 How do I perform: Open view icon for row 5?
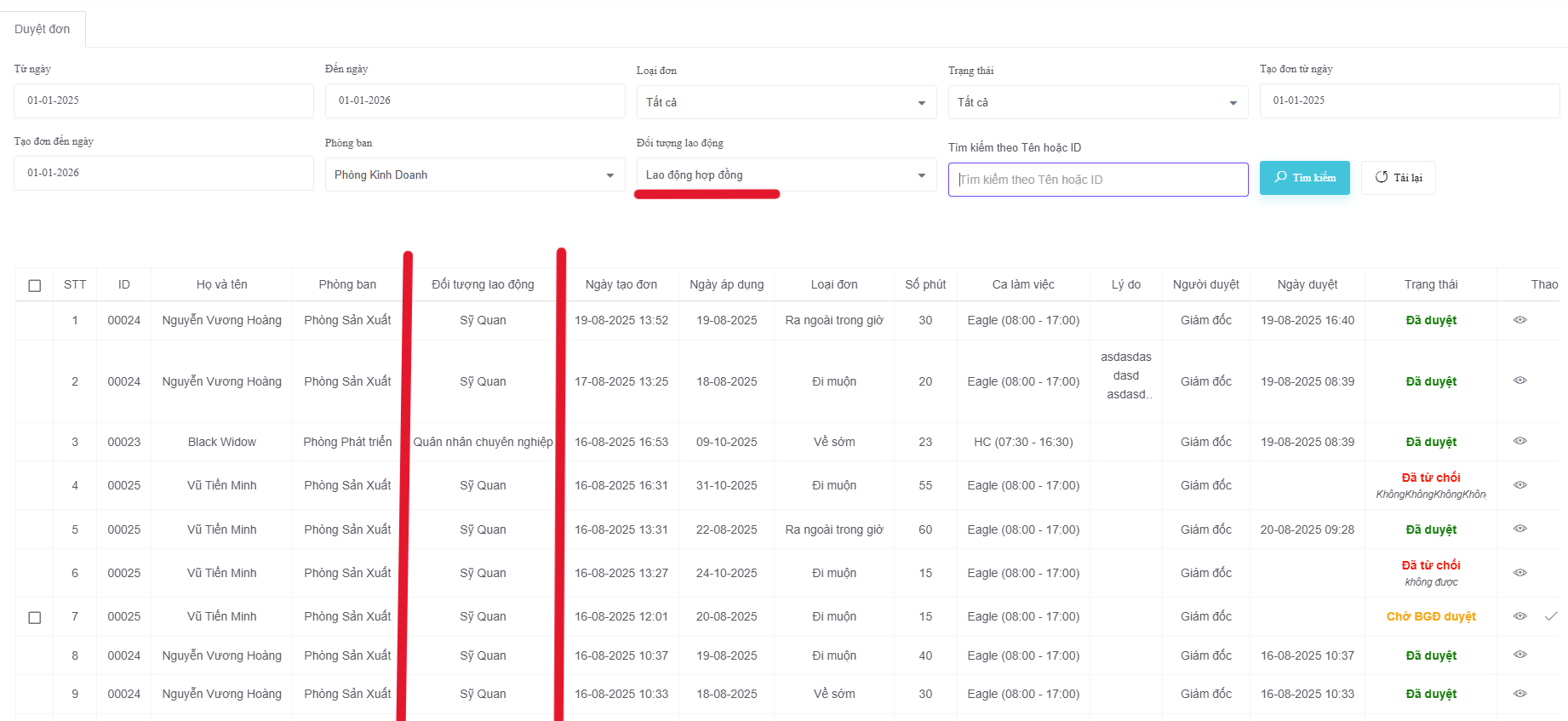click(x=1519, y=529)
